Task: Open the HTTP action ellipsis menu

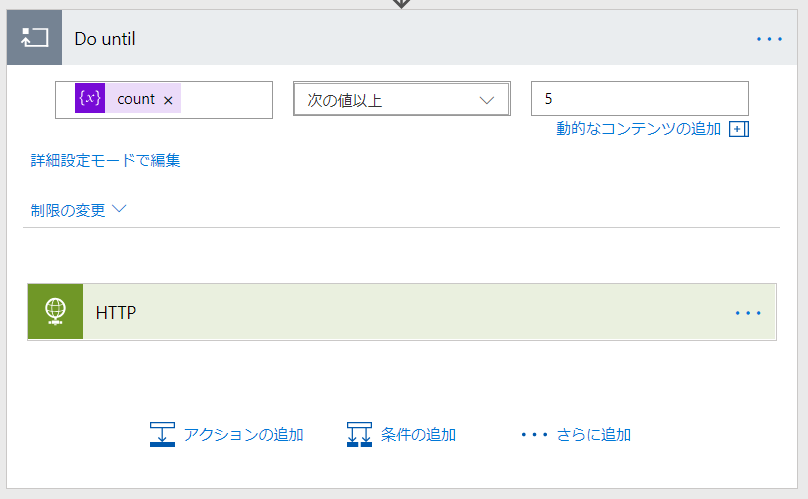Action: [748, 313]
